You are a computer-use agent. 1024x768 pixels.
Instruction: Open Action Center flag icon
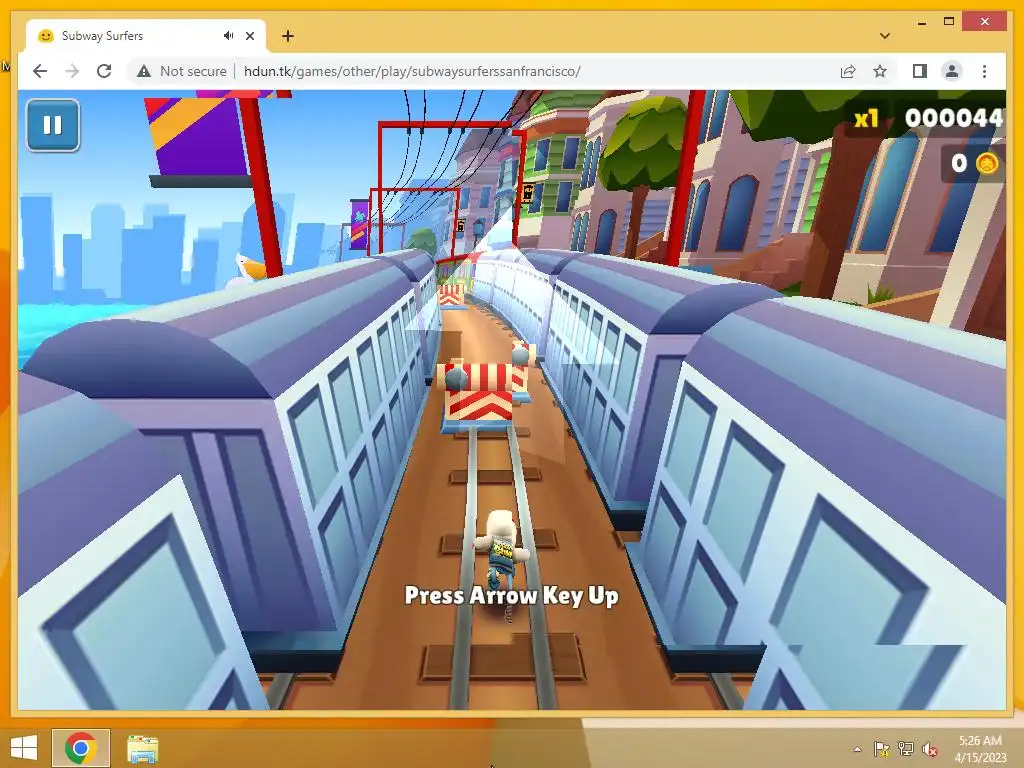pyautogui.click(x=881, y=749)
